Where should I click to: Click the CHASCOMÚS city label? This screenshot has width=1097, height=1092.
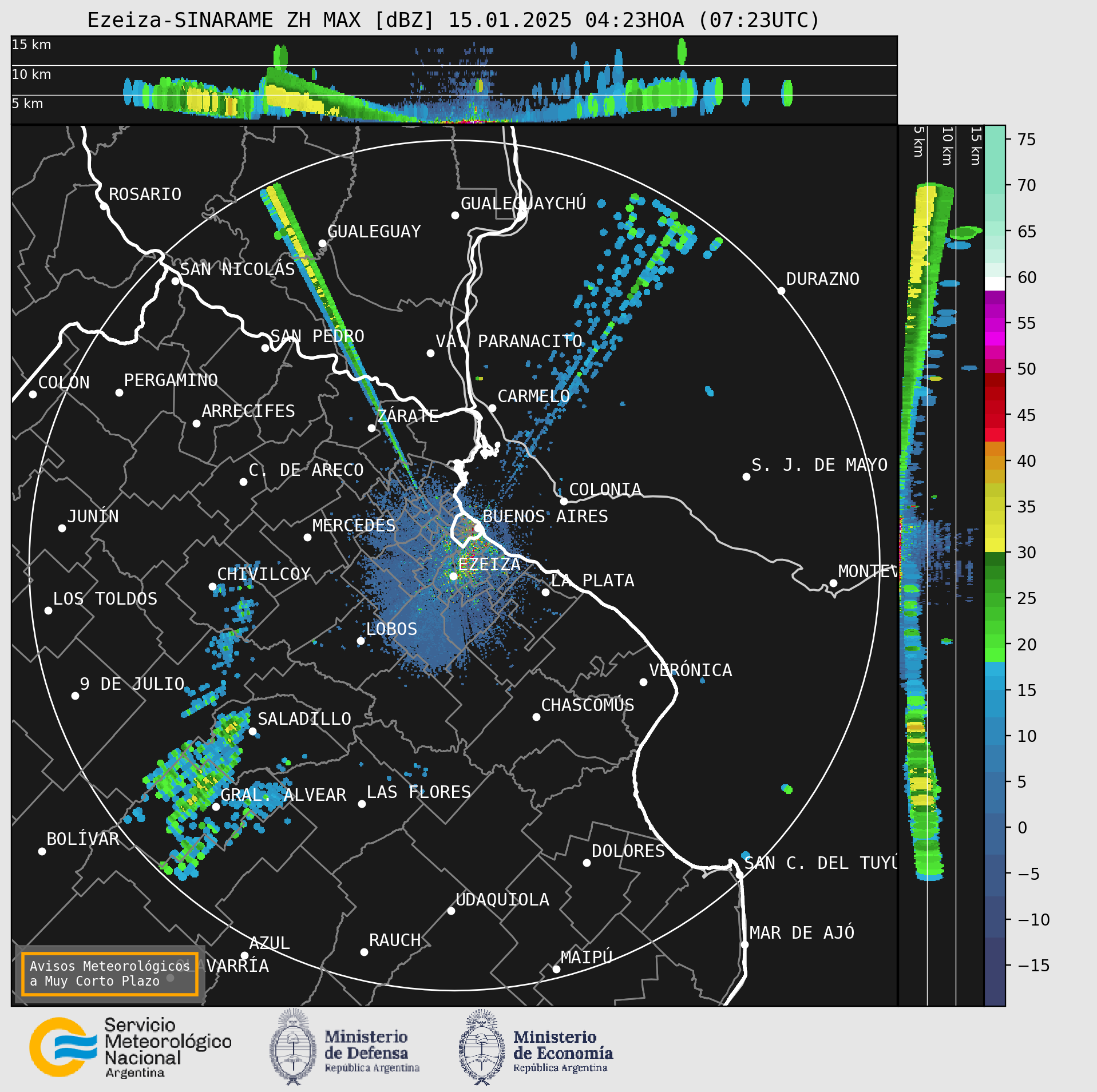pos(588,705)
